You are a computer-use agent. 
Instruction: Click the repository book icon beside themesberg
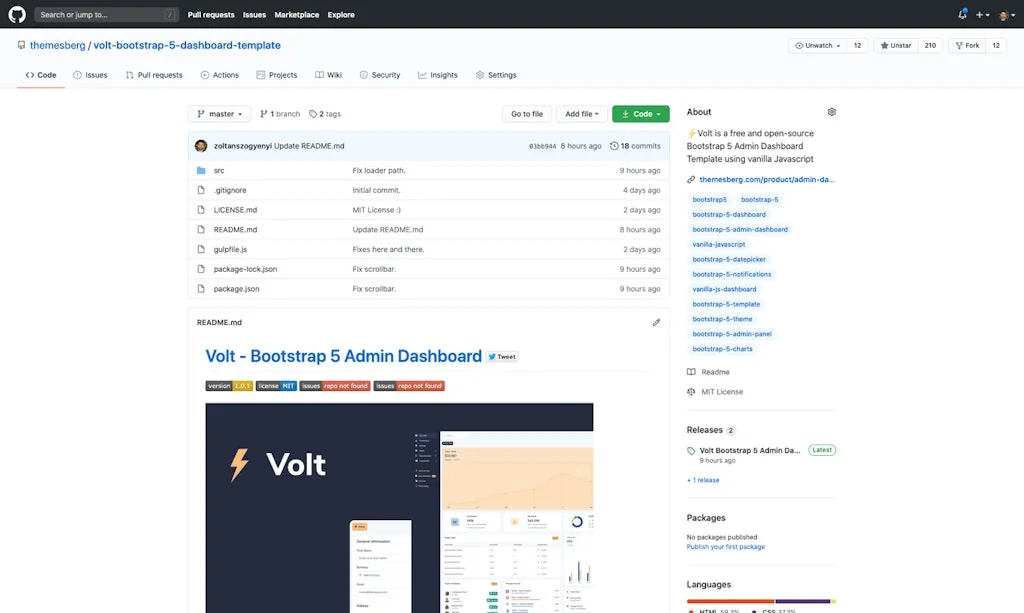[22, 45]
